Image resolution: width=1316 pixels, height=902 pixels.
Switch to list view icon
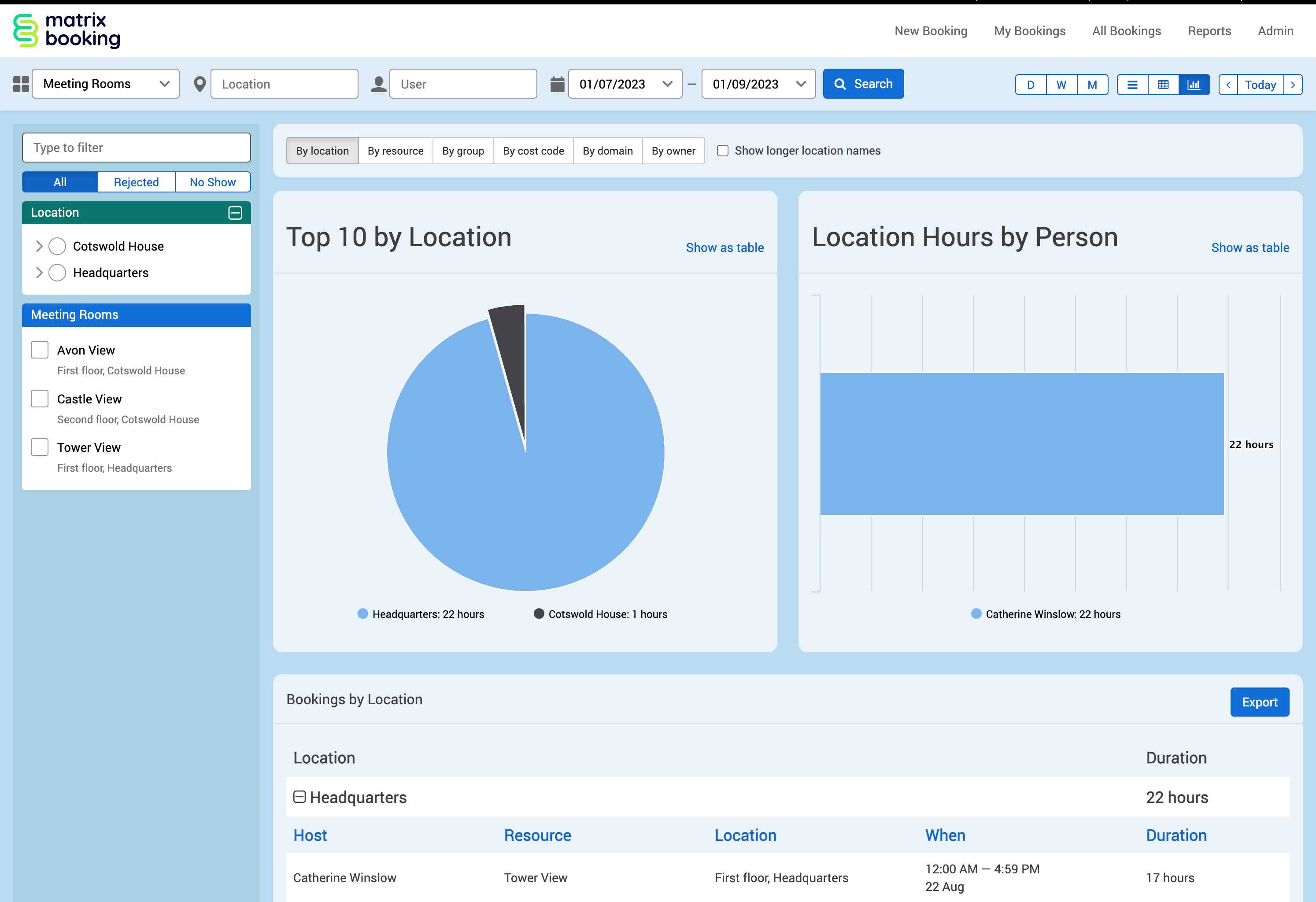(1132, 85)
